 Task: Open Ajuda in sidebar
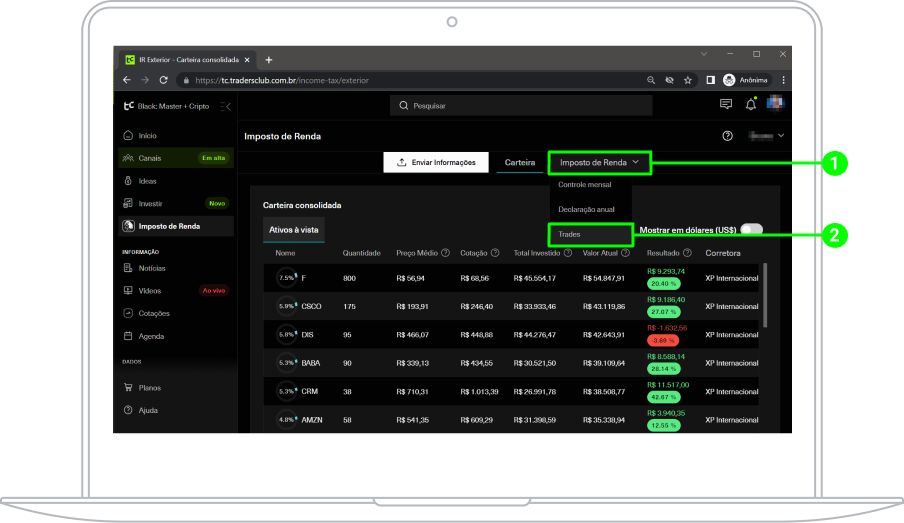[176, 410]
